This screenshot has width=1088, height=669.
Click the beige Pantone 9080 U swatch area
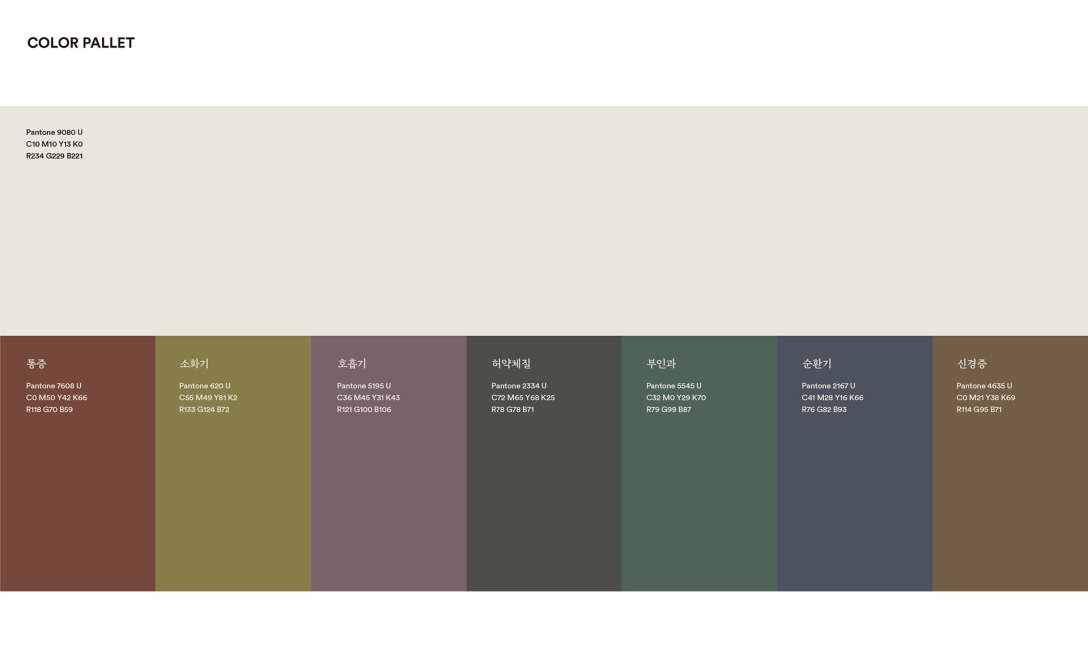pos(544,221)
